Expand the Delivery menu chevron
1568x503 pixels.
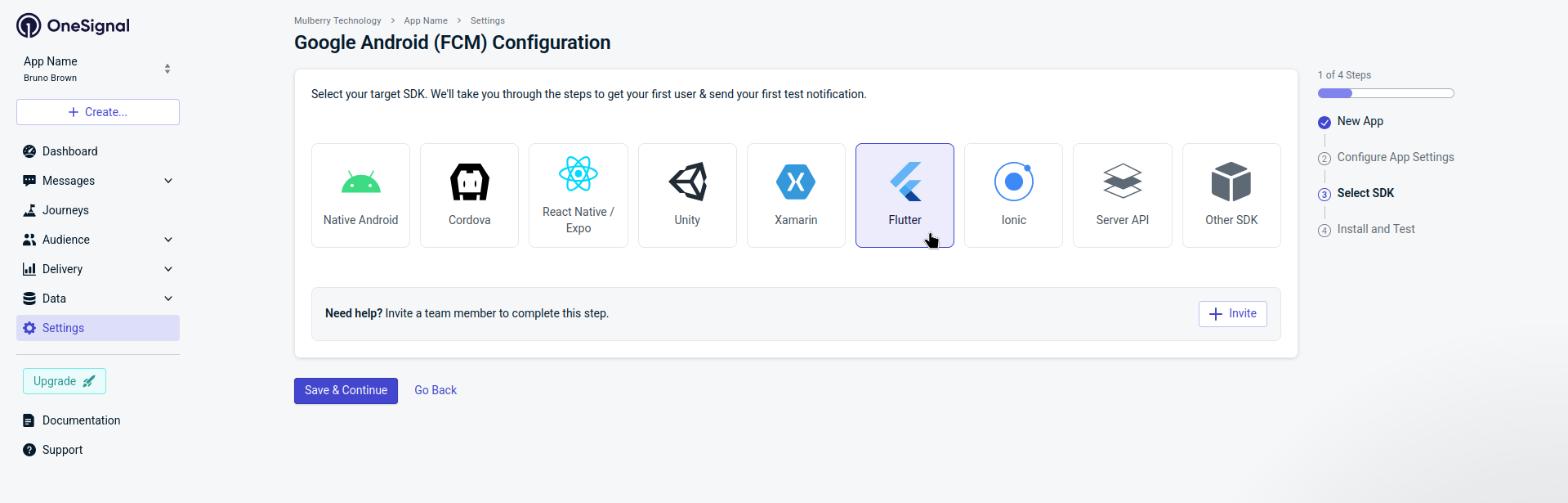point(168,269)
